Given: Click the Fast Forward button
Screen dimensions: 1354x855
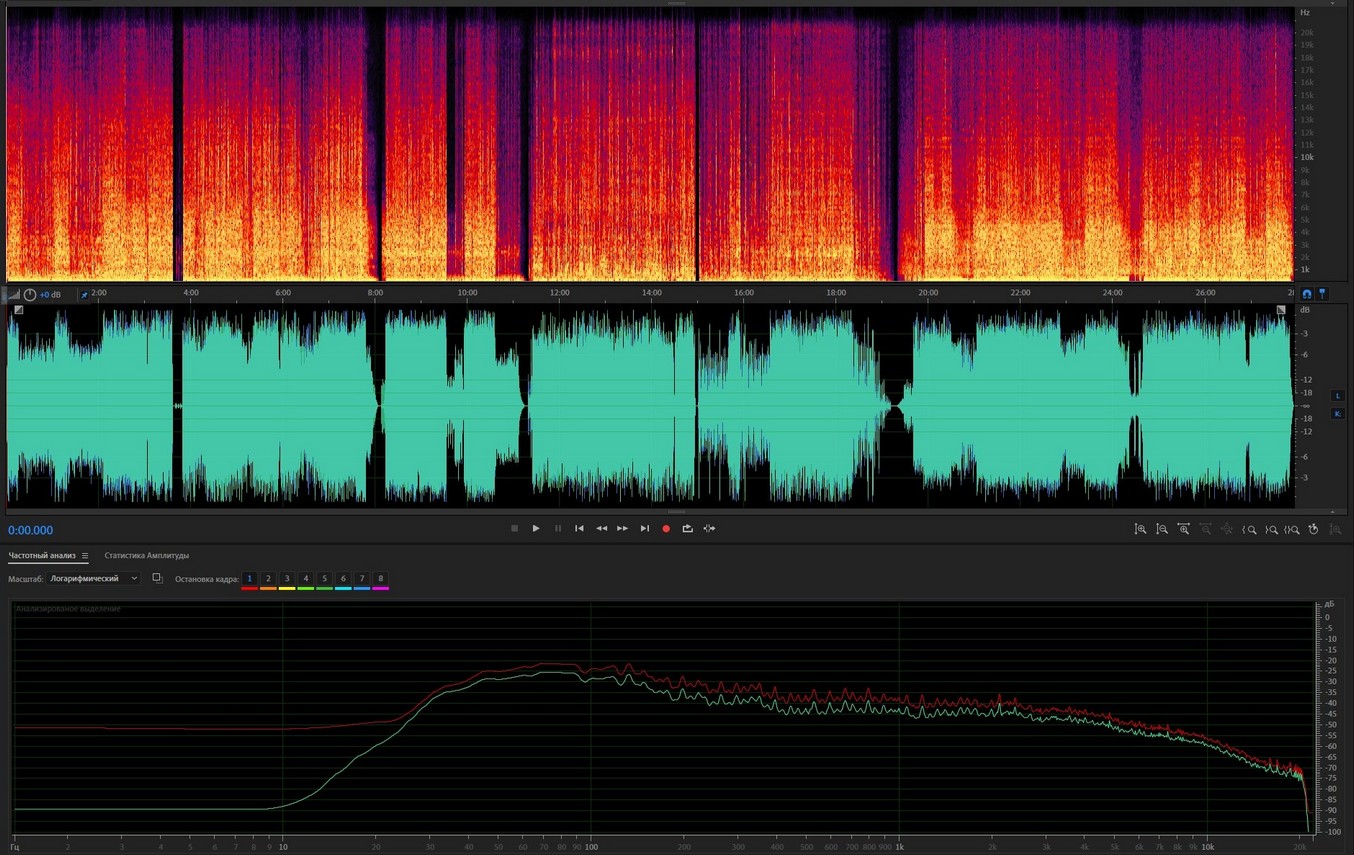Looking at the screenshot, I should (x=623, y=528).
